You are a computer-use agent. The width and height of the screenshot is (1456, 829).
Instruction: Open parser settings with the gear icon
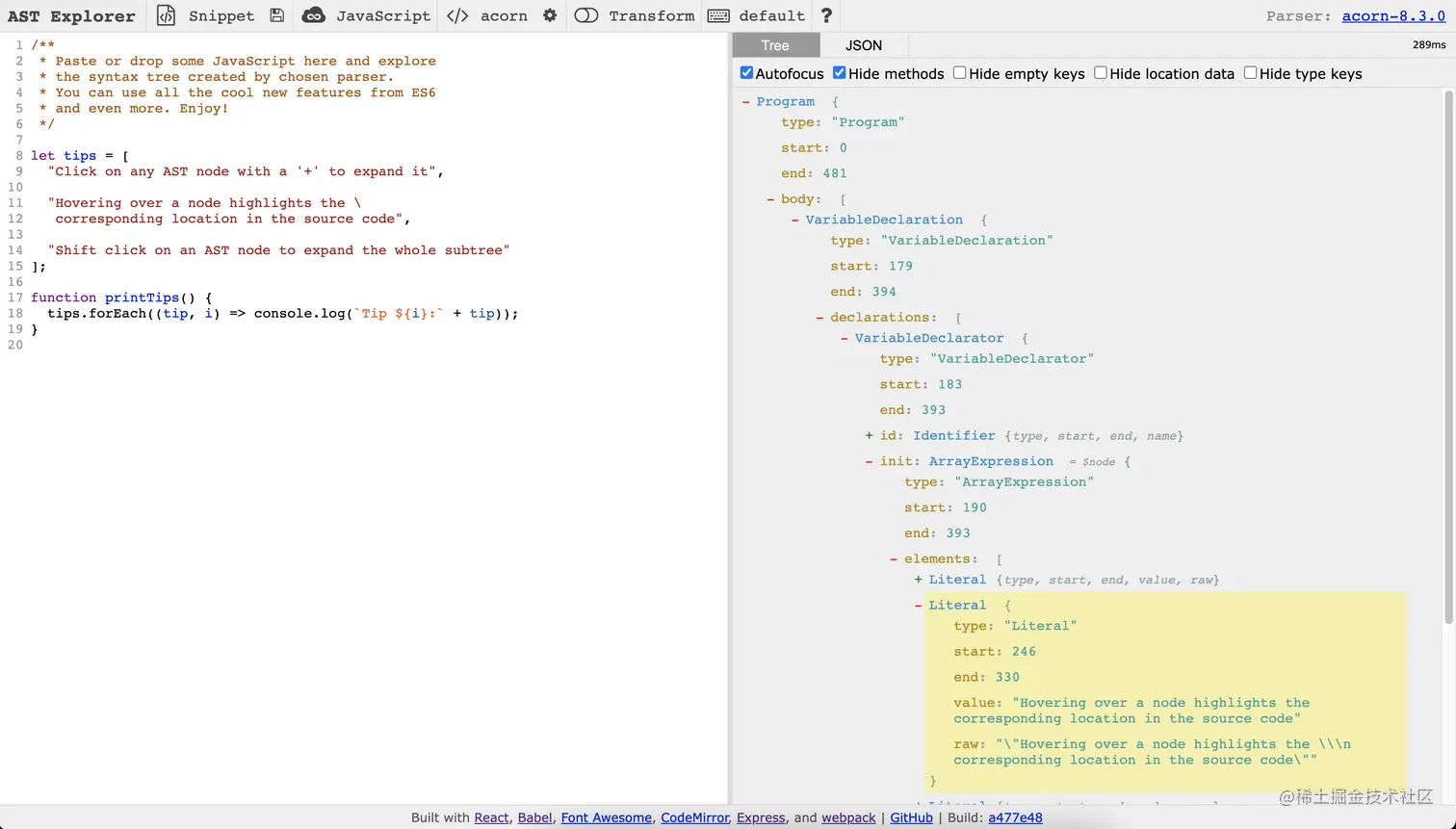pyautogui.click(x=550, y=15)
